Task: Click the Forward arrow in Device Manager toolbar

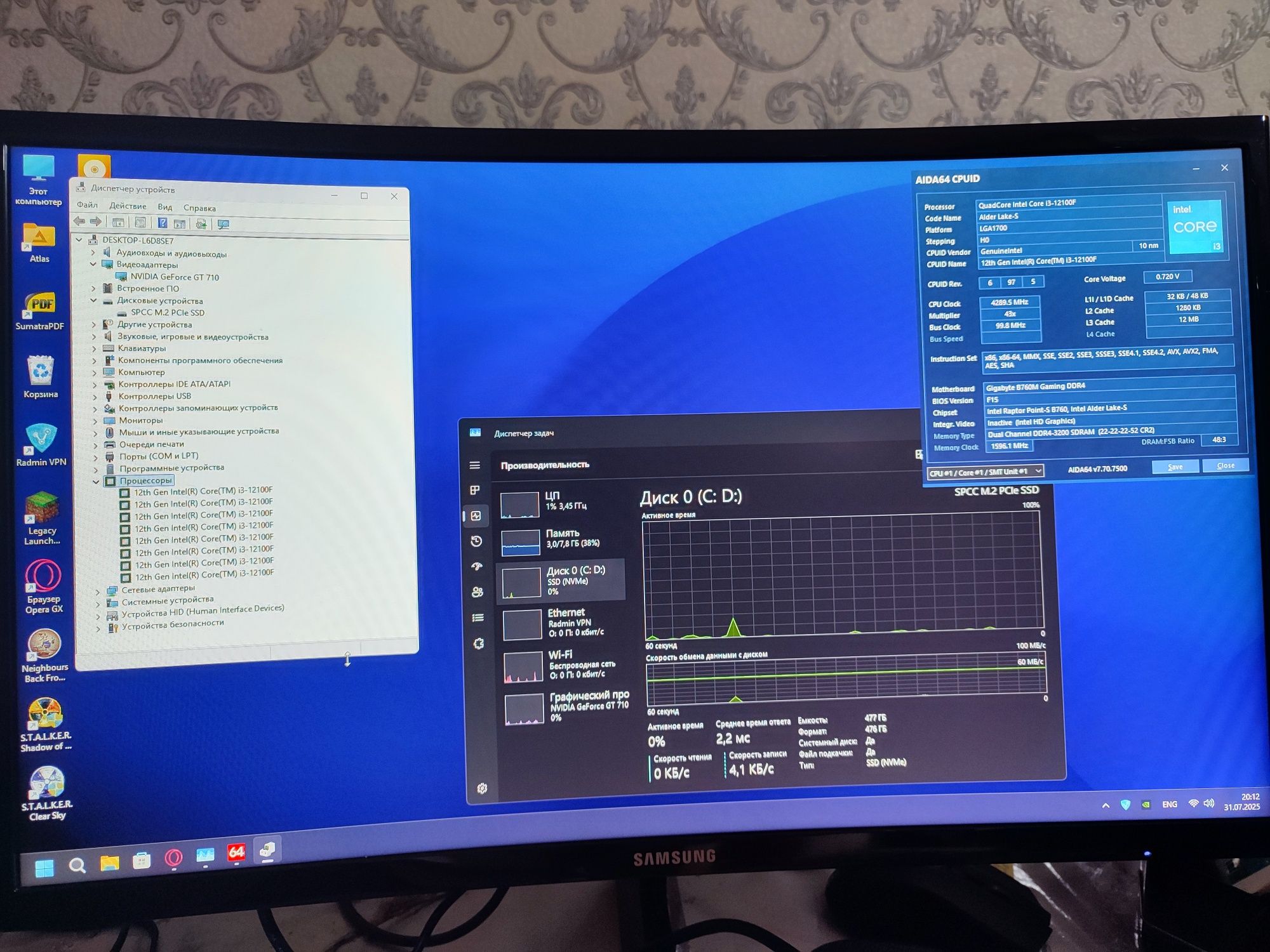Action: (x=95, y=221)
